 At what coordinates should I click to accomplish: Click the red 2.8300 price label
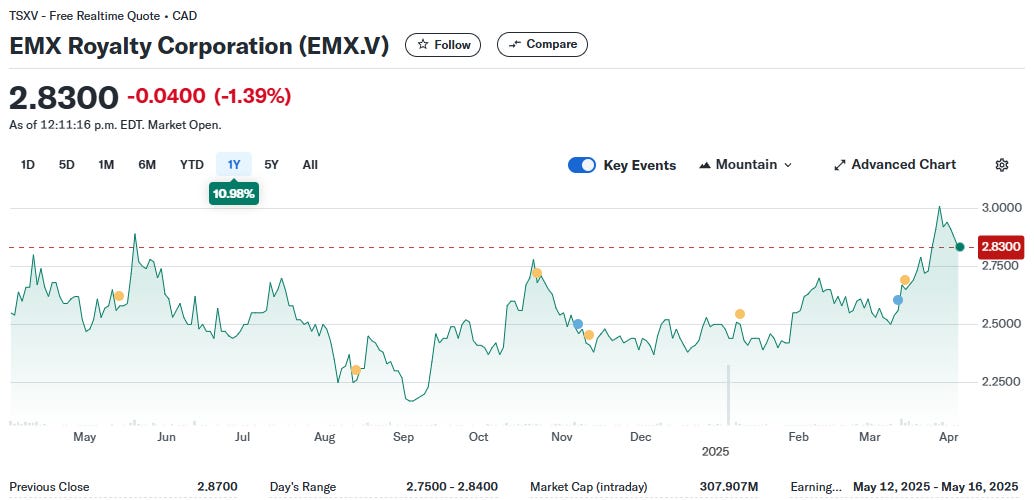coord(1001,247)
